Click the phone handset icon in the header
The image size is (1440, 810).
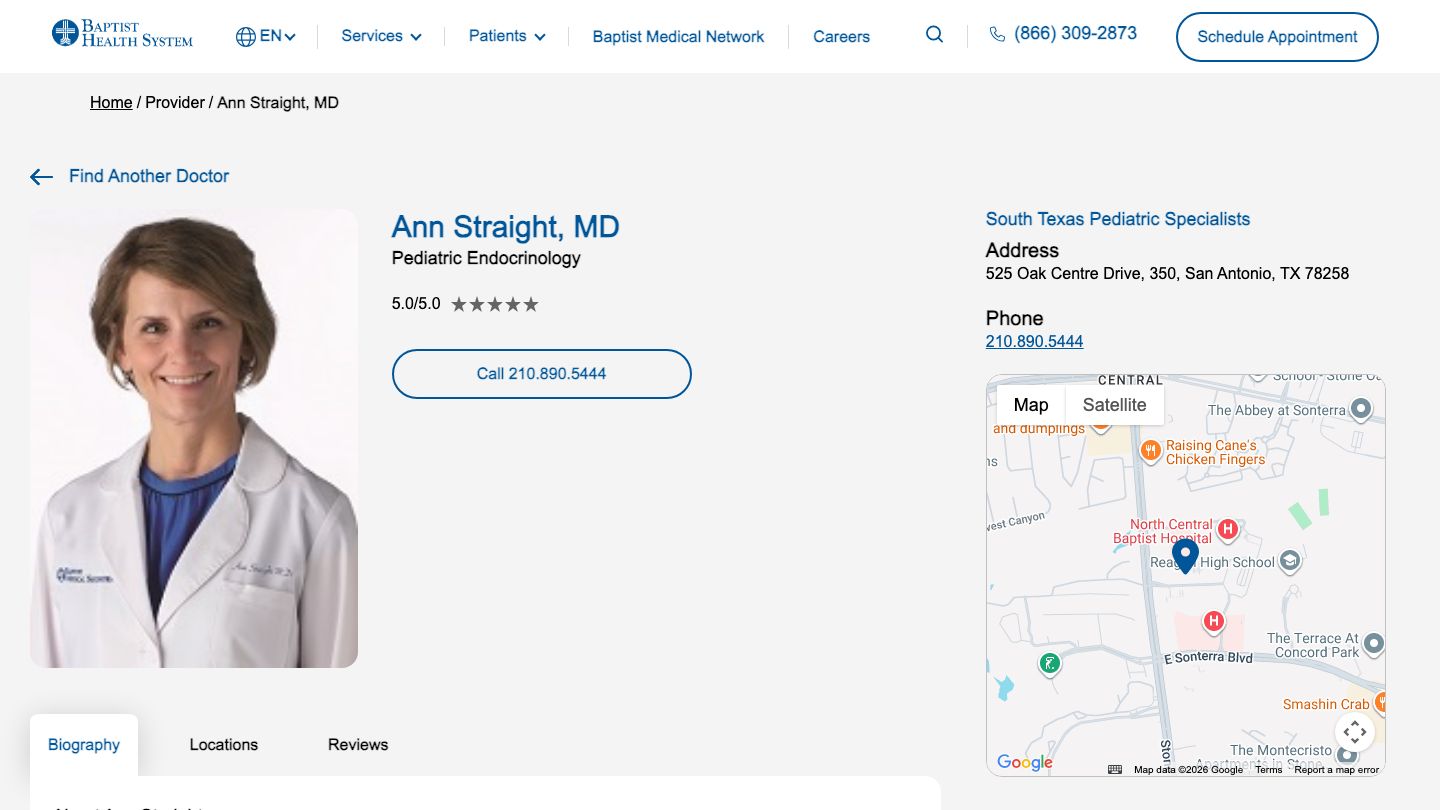pyautogui.click(x=996, y=33)
